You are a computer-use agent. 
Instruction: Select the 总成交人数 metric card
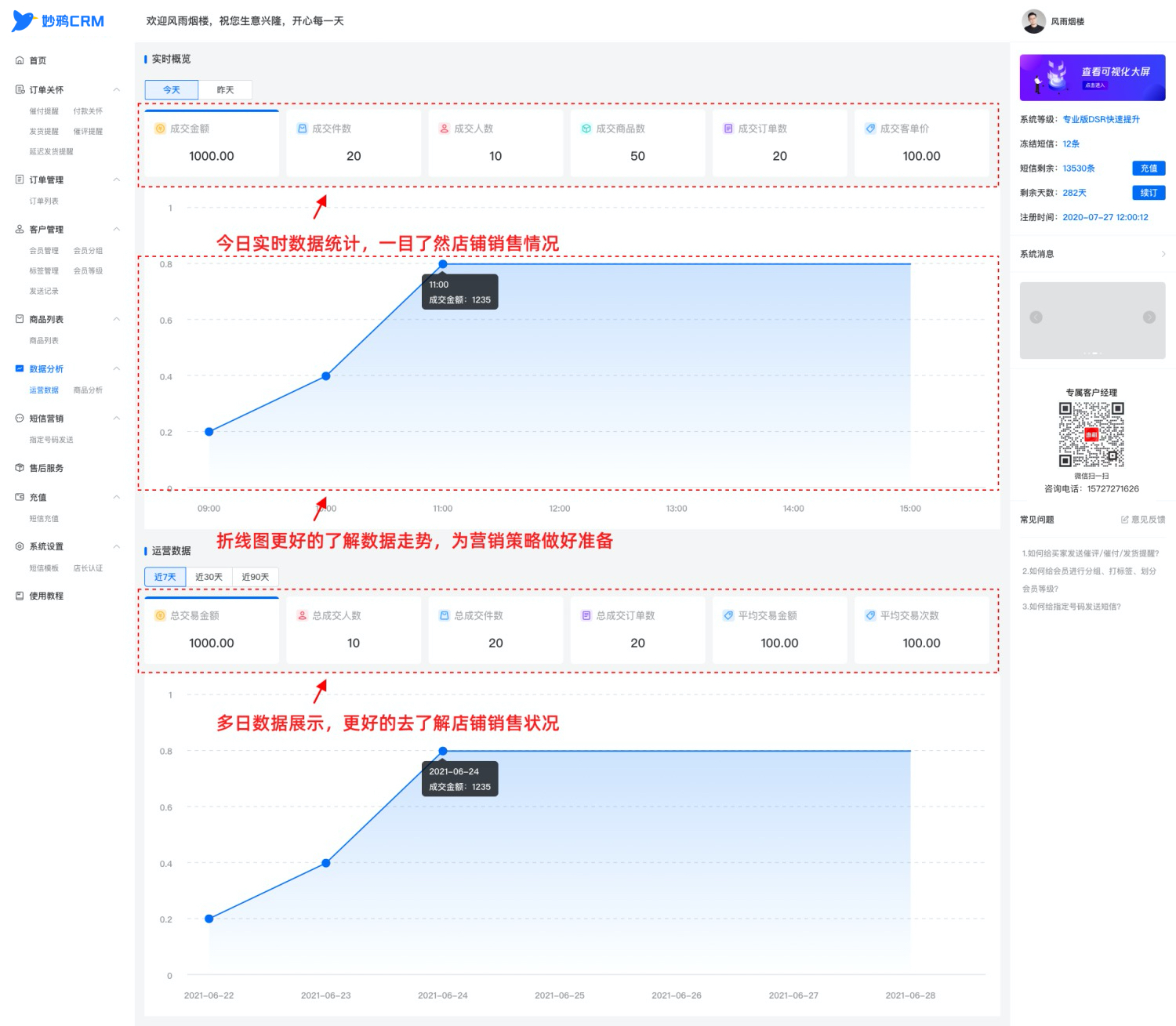[x=354, y=630]
